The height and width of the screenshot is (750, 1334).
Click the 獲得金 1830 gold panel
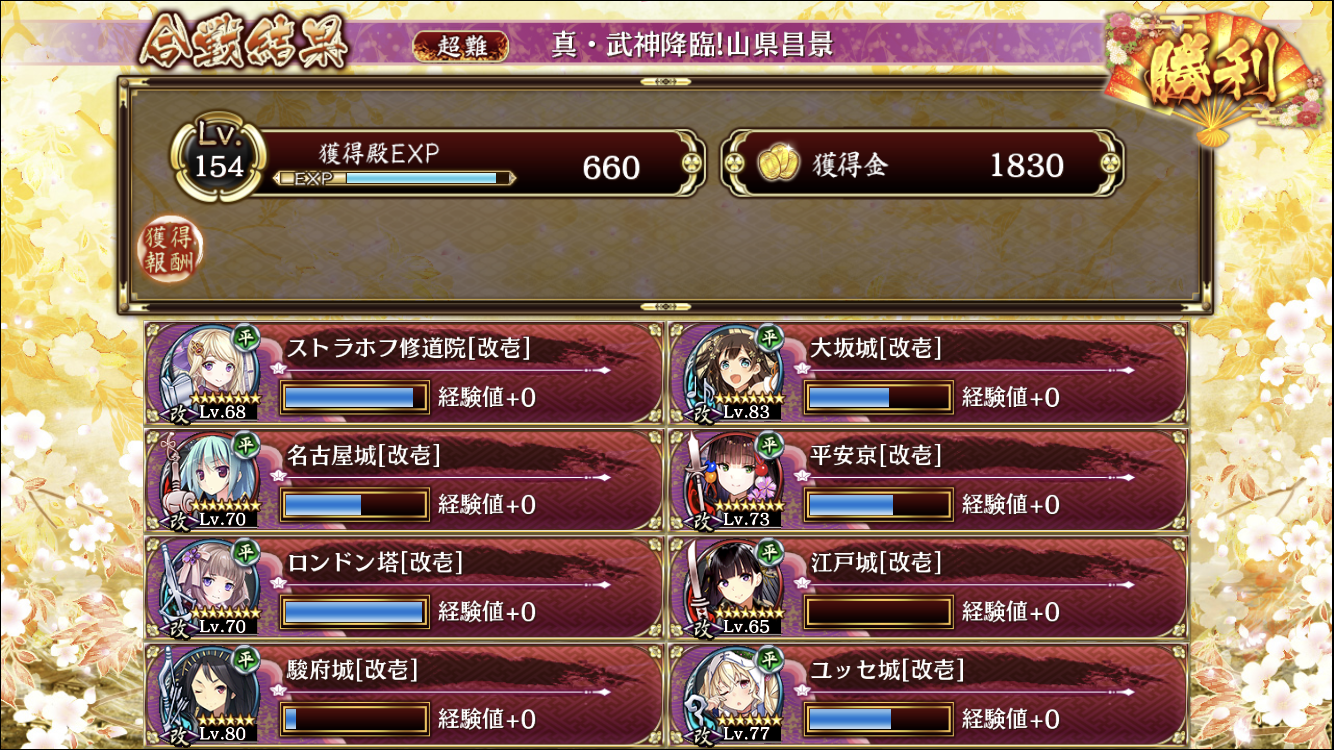(922, 162)
